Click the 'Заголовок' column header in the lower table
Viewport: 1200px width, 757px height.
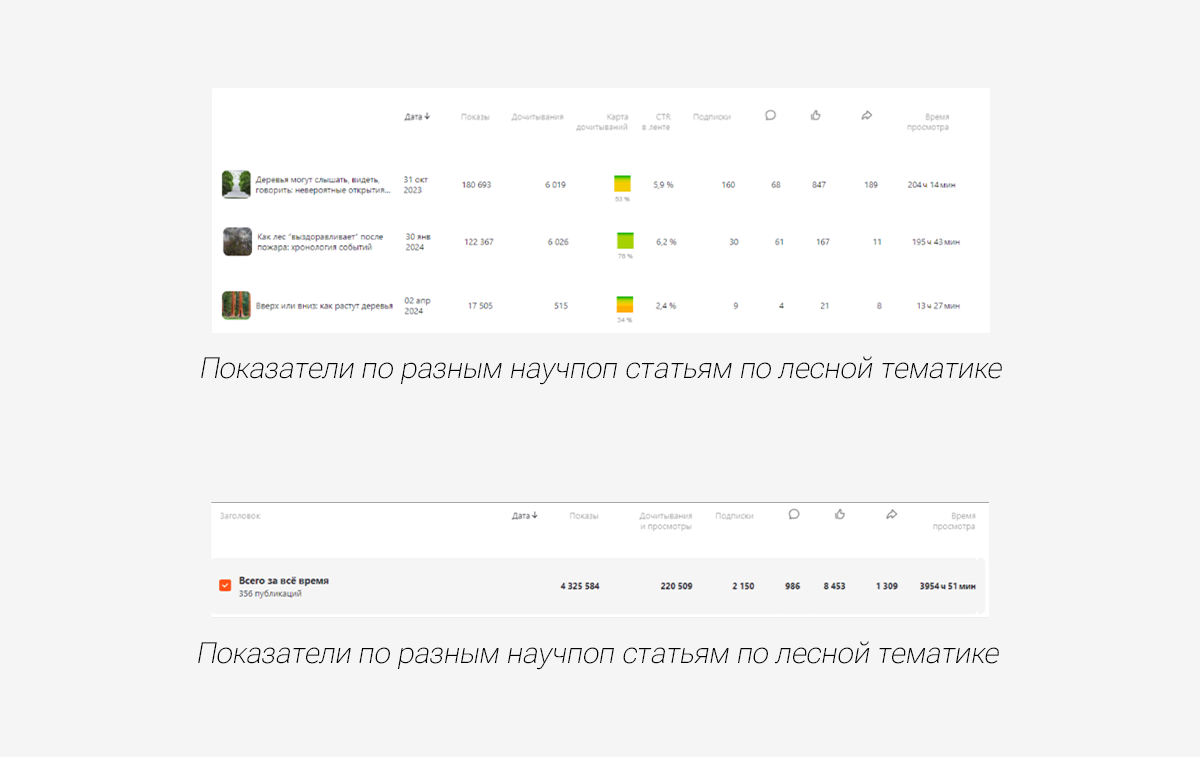(240, 516)
